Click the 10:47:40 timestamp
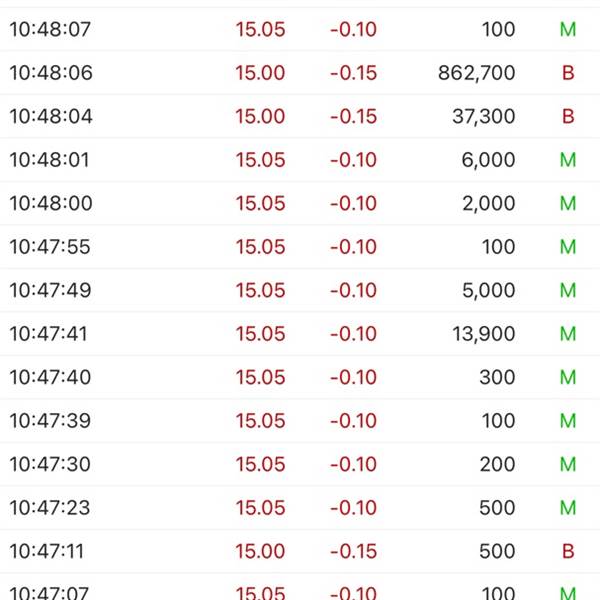Viewport: 600px width, 600px height. click(50, 377)
